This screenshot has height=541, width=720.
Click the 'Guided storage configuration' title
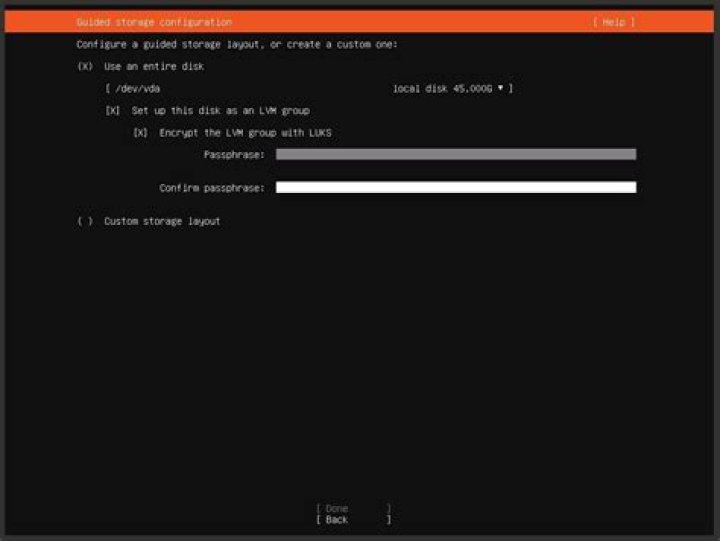(x=154, y=22)
